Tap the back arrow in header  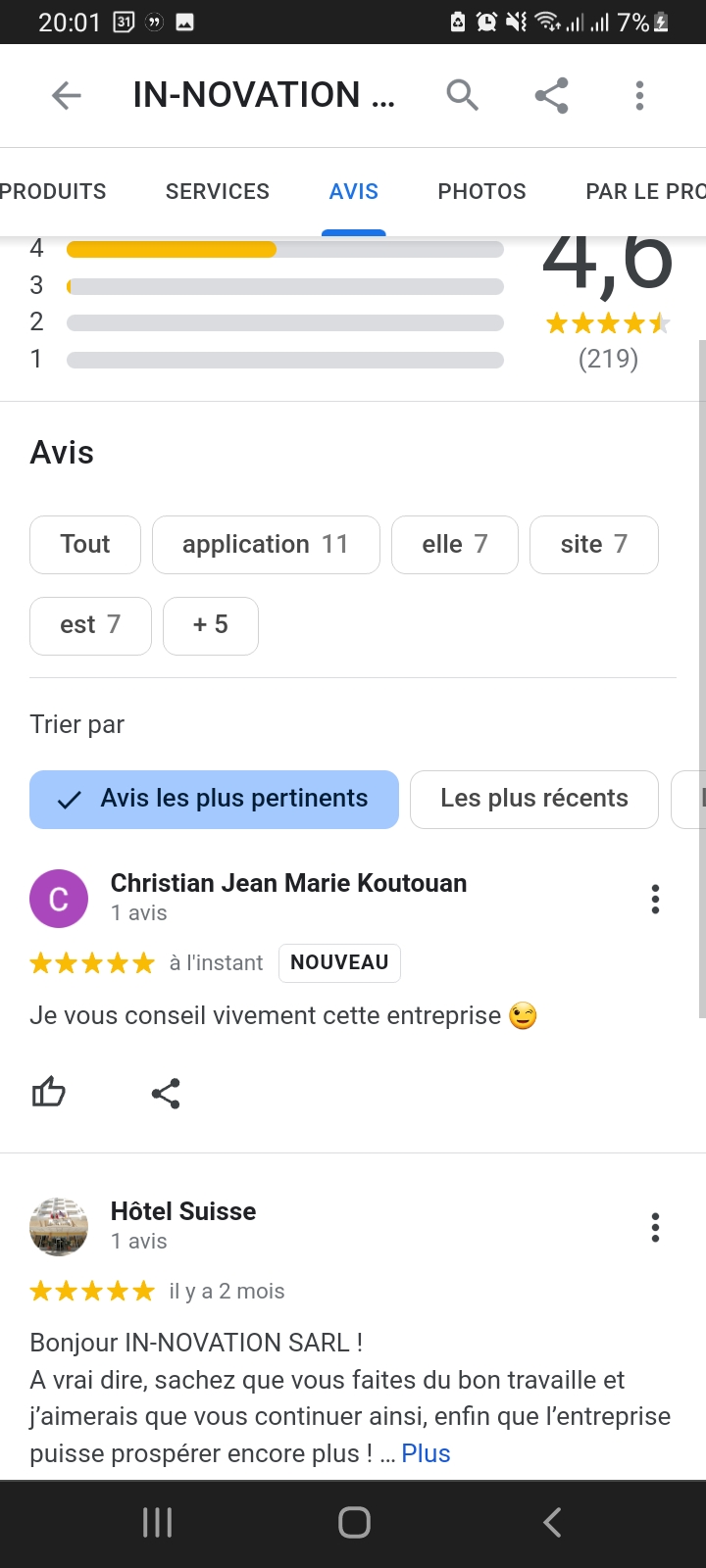[66, 95]
